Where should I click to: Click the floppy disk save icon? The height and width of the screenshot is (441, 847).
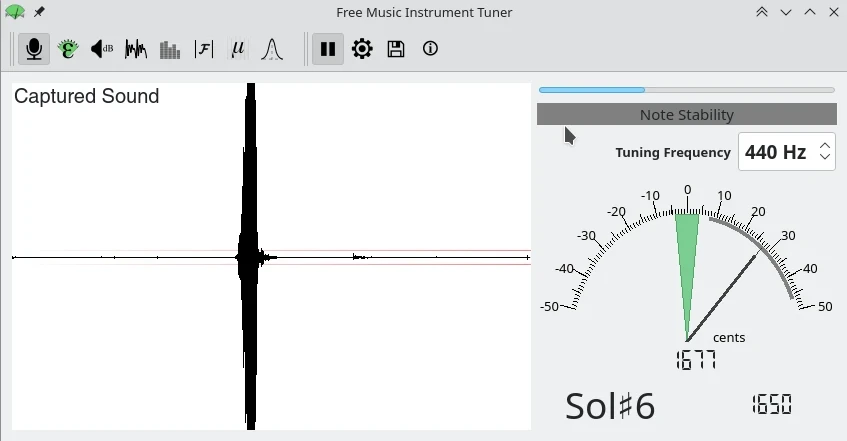[396, 49]
